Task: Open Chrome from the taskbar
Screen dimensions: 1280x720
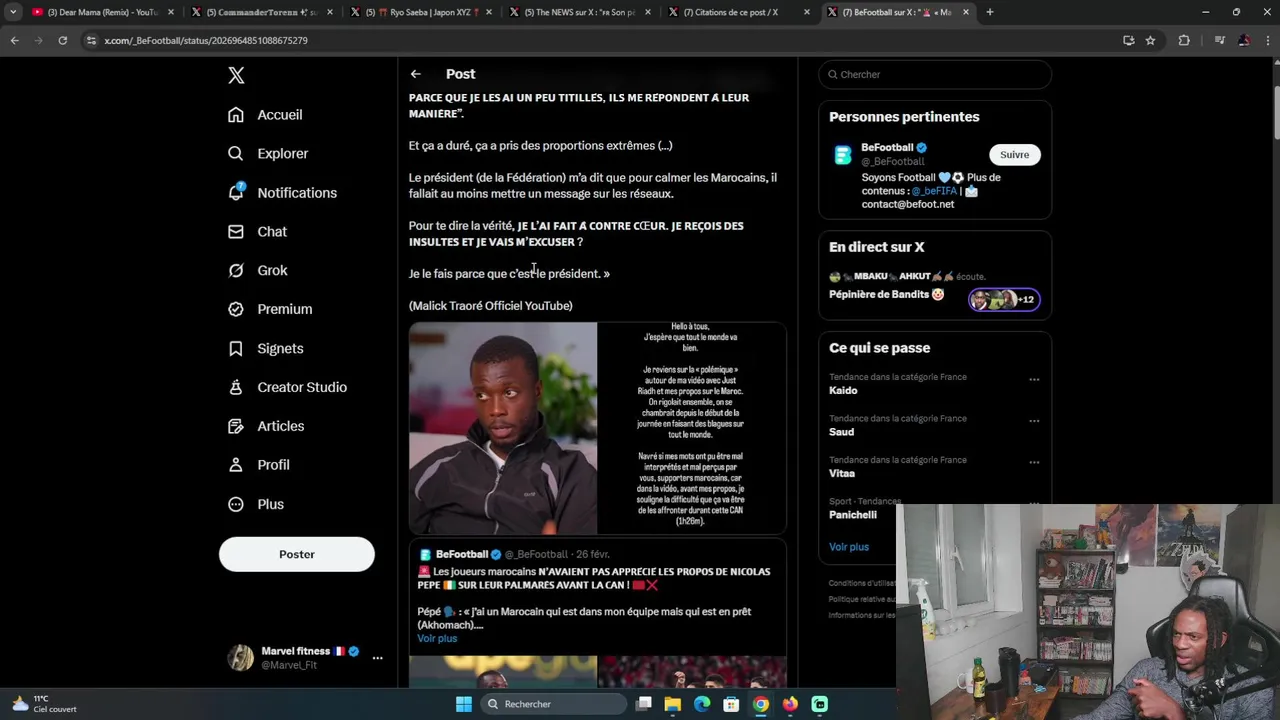Action: 761,704
